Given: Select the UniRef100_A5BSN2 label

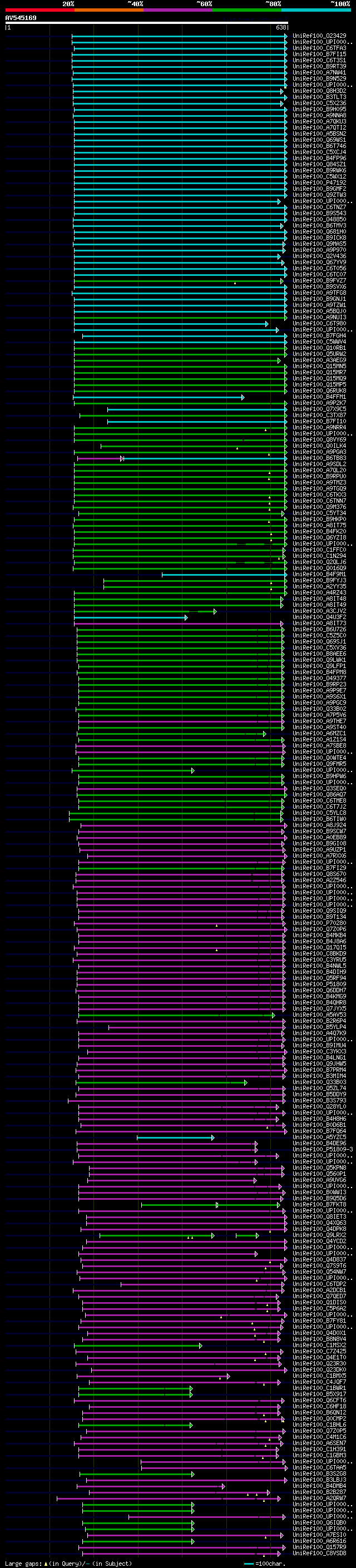Looking at the screenshot, I should point(319,134).
